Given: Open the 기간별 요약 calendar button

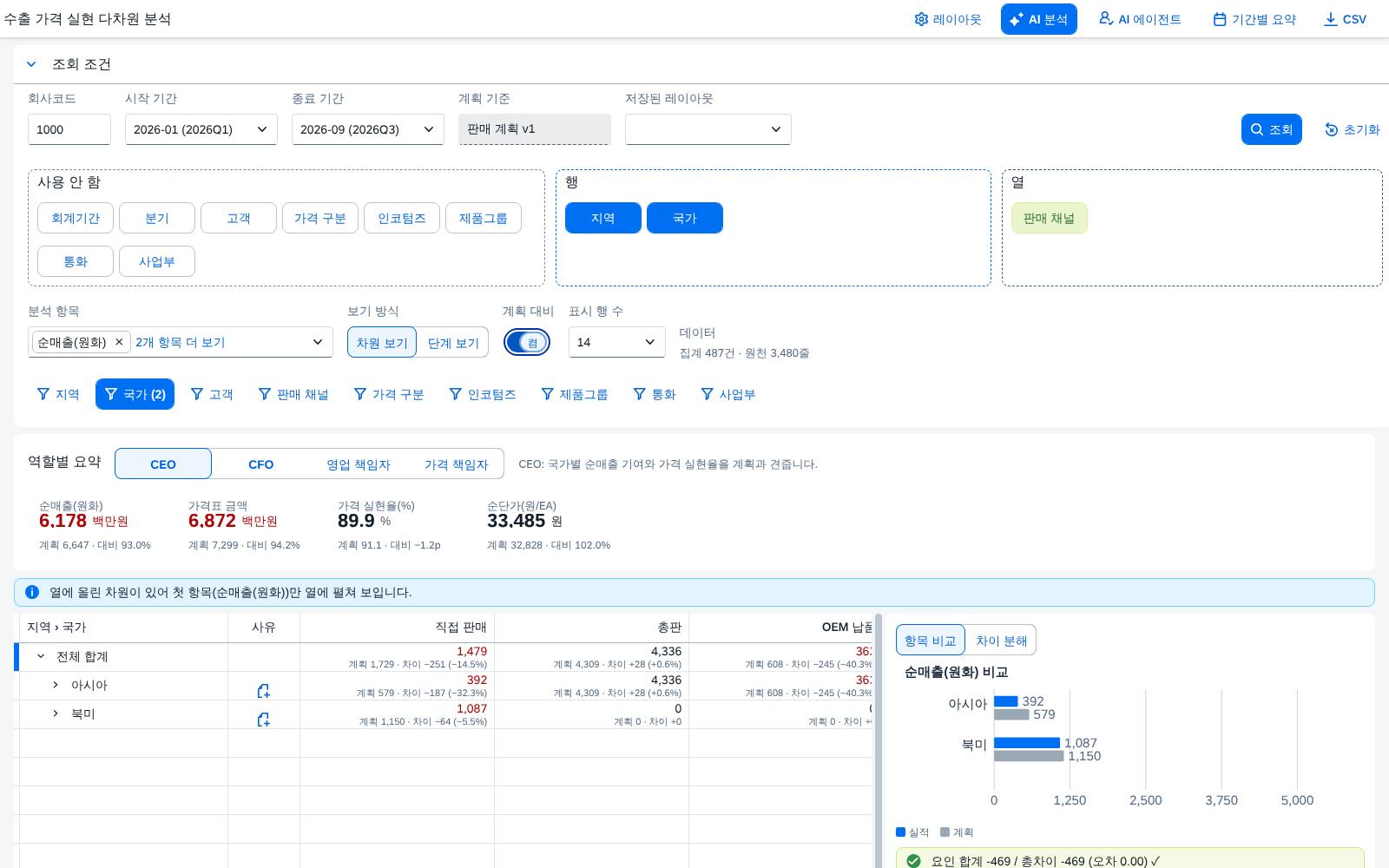Looking at the screenshot, I should point(1254,19).
